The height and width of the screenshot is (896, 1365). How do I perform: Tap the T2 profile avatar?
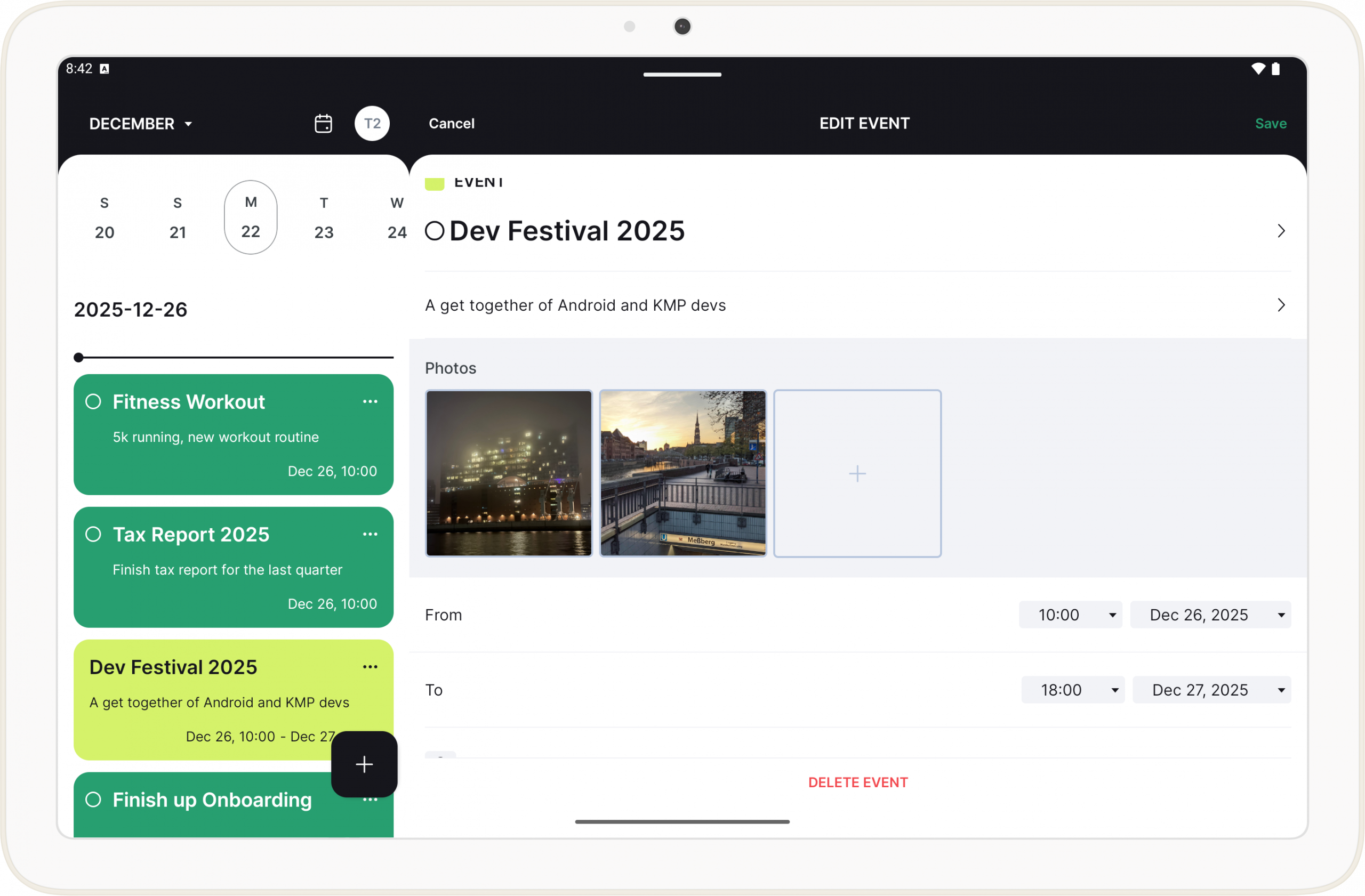coord(372,123)
